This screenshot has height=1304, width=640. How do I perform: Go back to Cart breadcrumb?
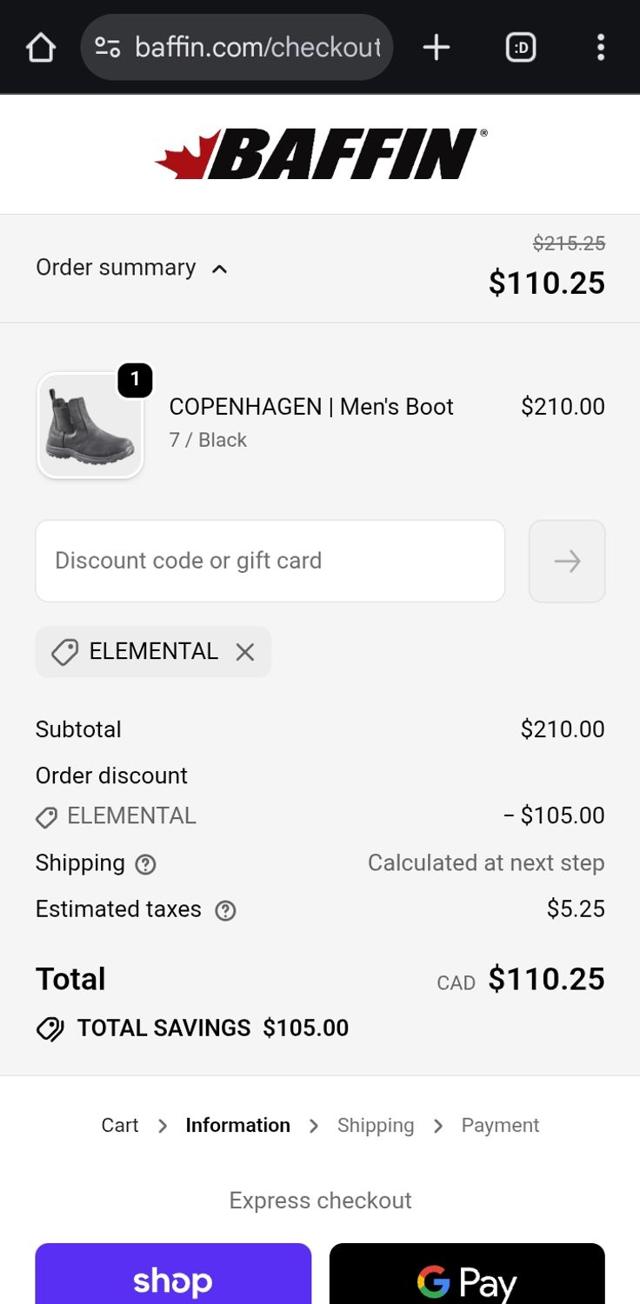[x=120, y=1125]
